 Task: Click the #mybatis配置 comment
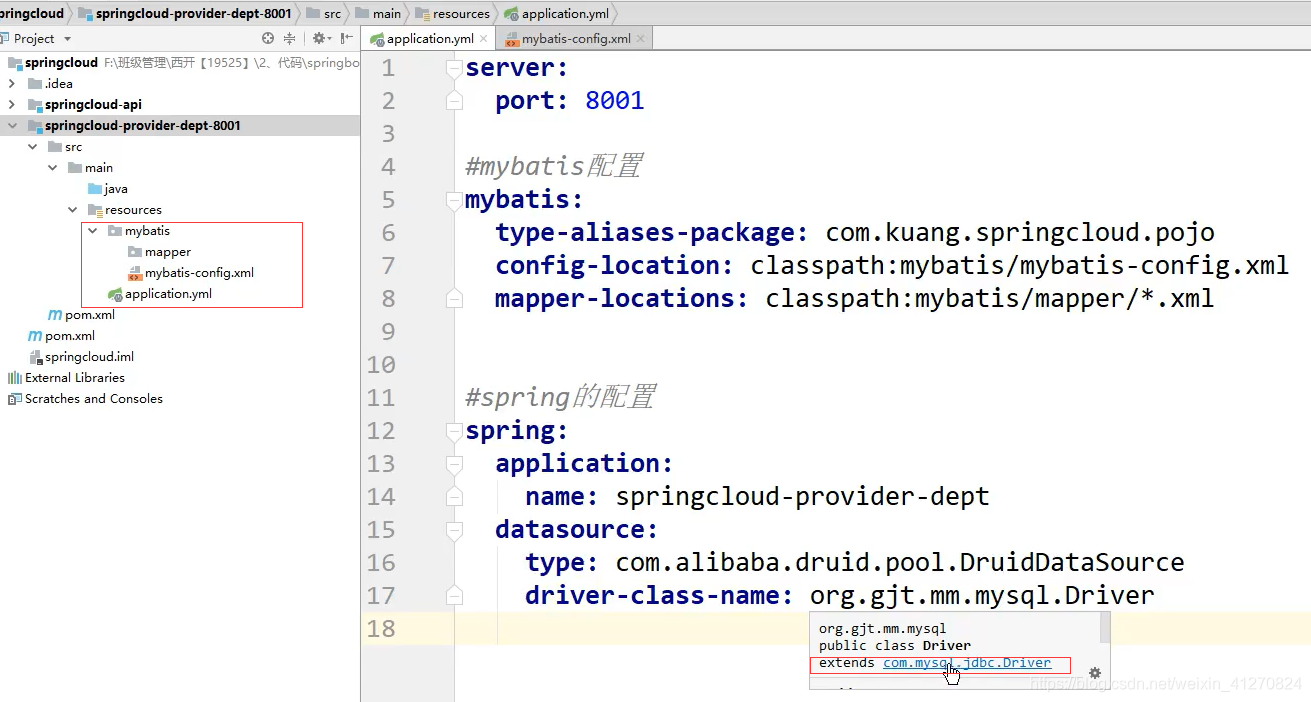[554, 167]
